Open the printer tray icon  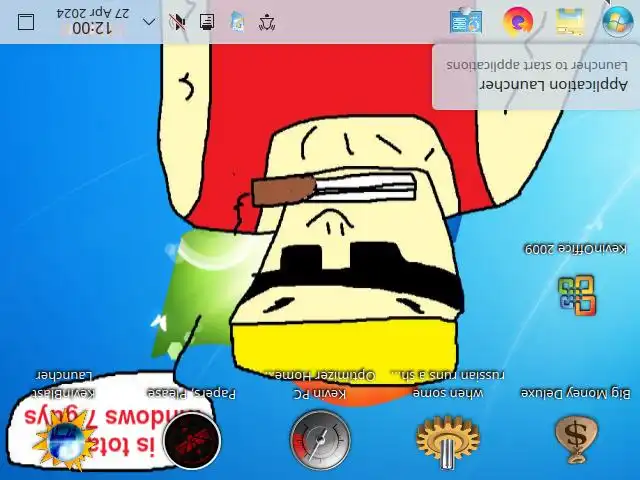click(207, 22)
